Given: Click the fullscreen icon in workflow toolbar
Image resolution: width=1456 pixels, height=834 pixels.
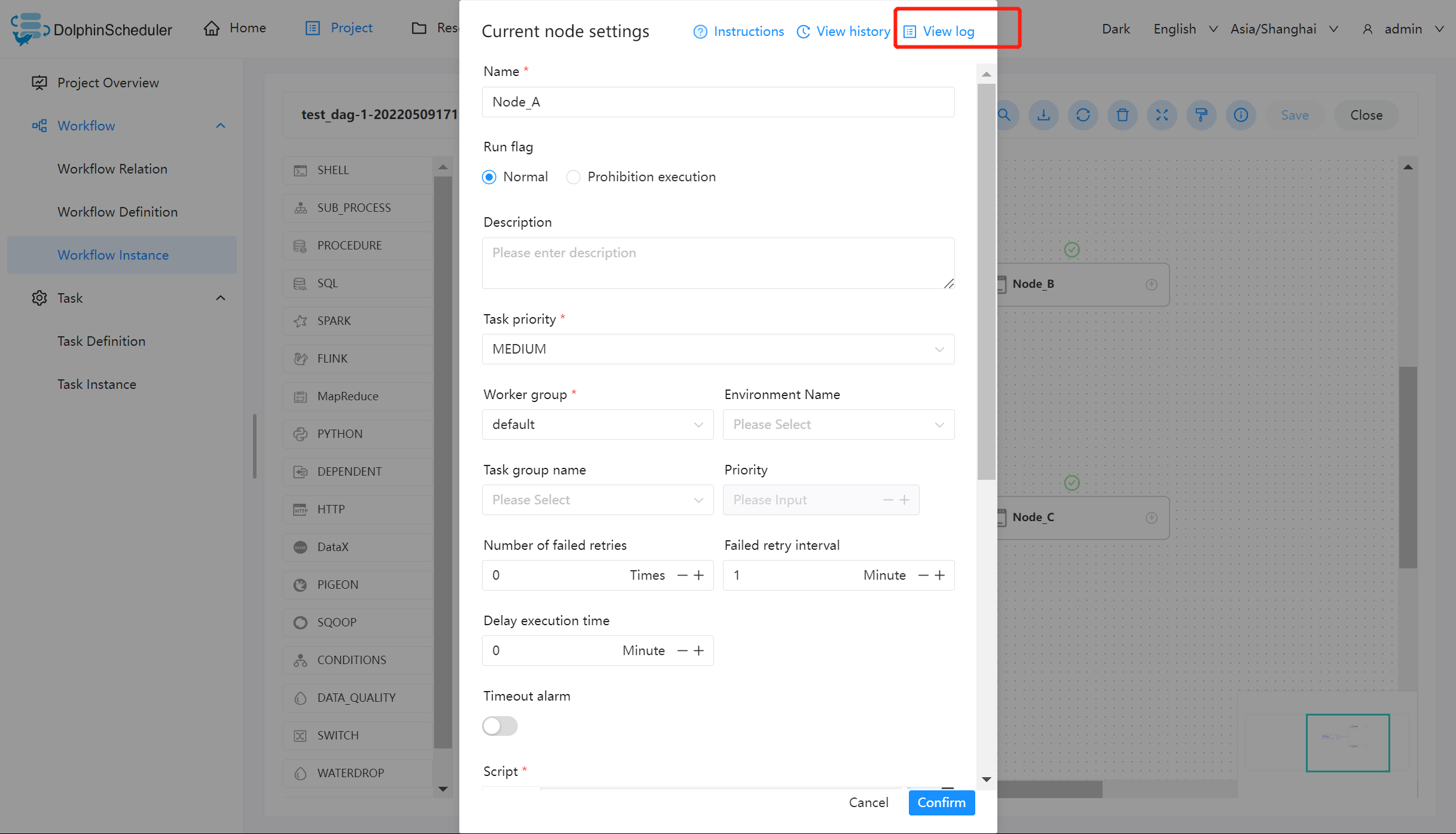Looking at the screenshot, I should point(1162,115).
